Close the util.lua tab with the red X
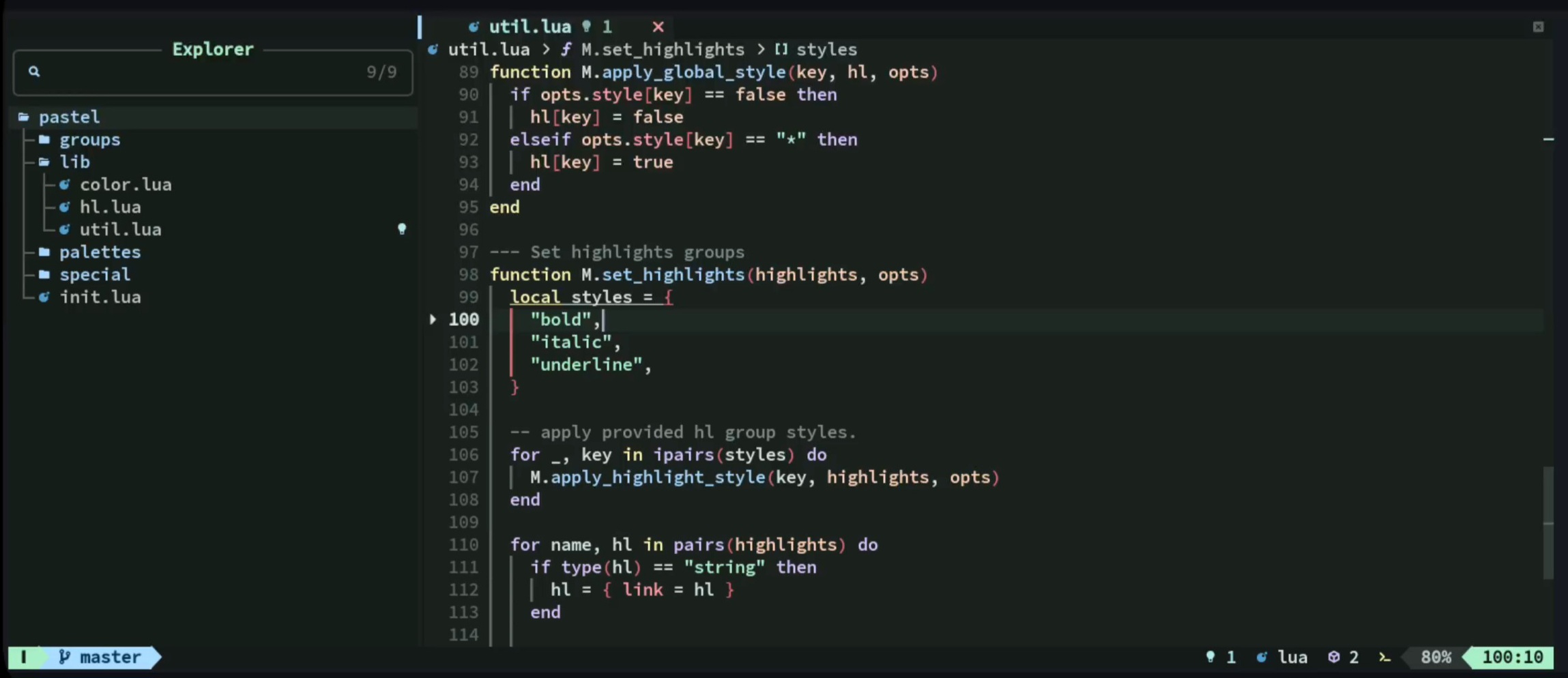This screenshot has width=1568, height=678. [658, 27]
